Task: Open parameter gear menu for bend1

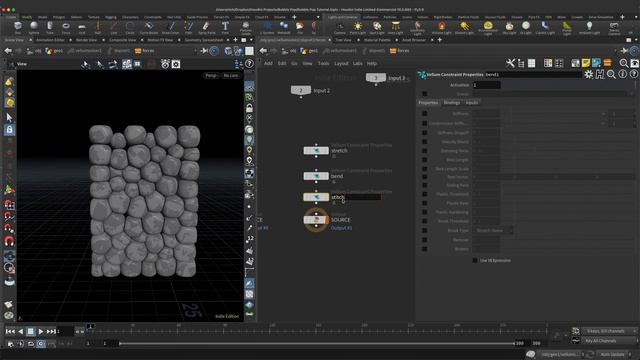Action: pyautogui.click(x=589, y=74)
